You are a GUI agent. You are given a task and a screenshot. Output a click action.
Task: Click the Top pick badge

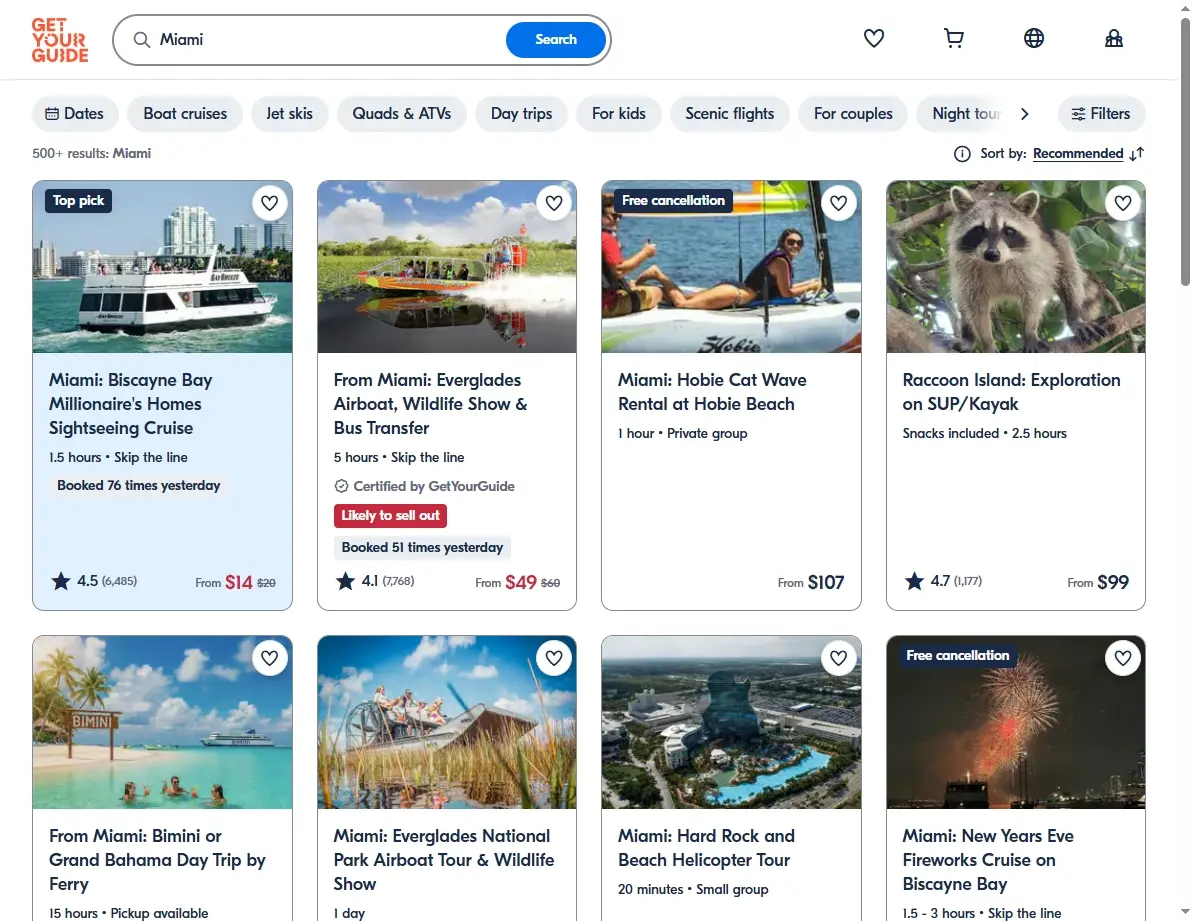(78, 201)
